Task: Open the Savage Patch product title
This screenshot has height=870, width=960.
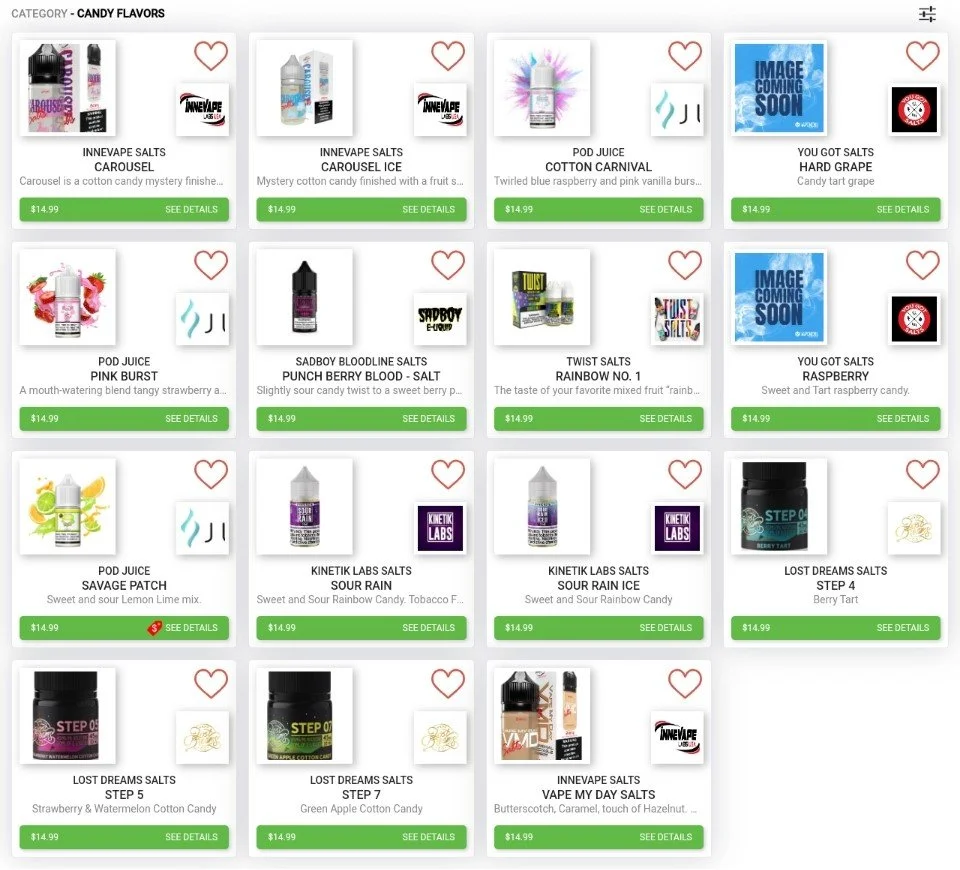Action: 124,585
